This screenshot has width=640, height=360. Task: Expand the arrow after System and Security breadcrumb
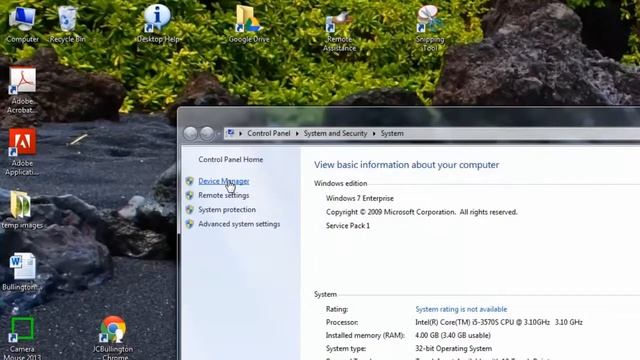point(374,133)
